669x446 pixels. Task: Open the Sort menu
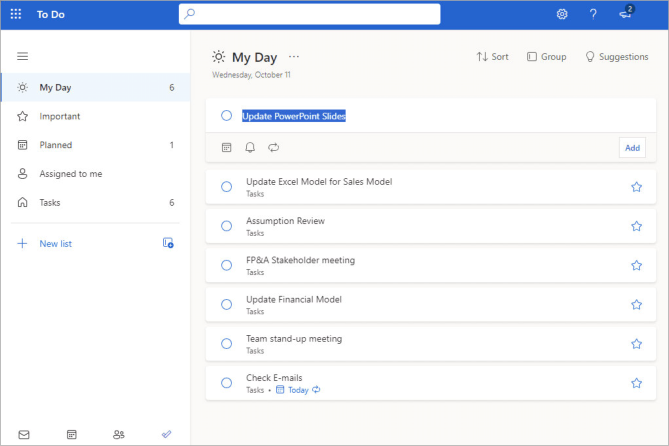[492, 57]
